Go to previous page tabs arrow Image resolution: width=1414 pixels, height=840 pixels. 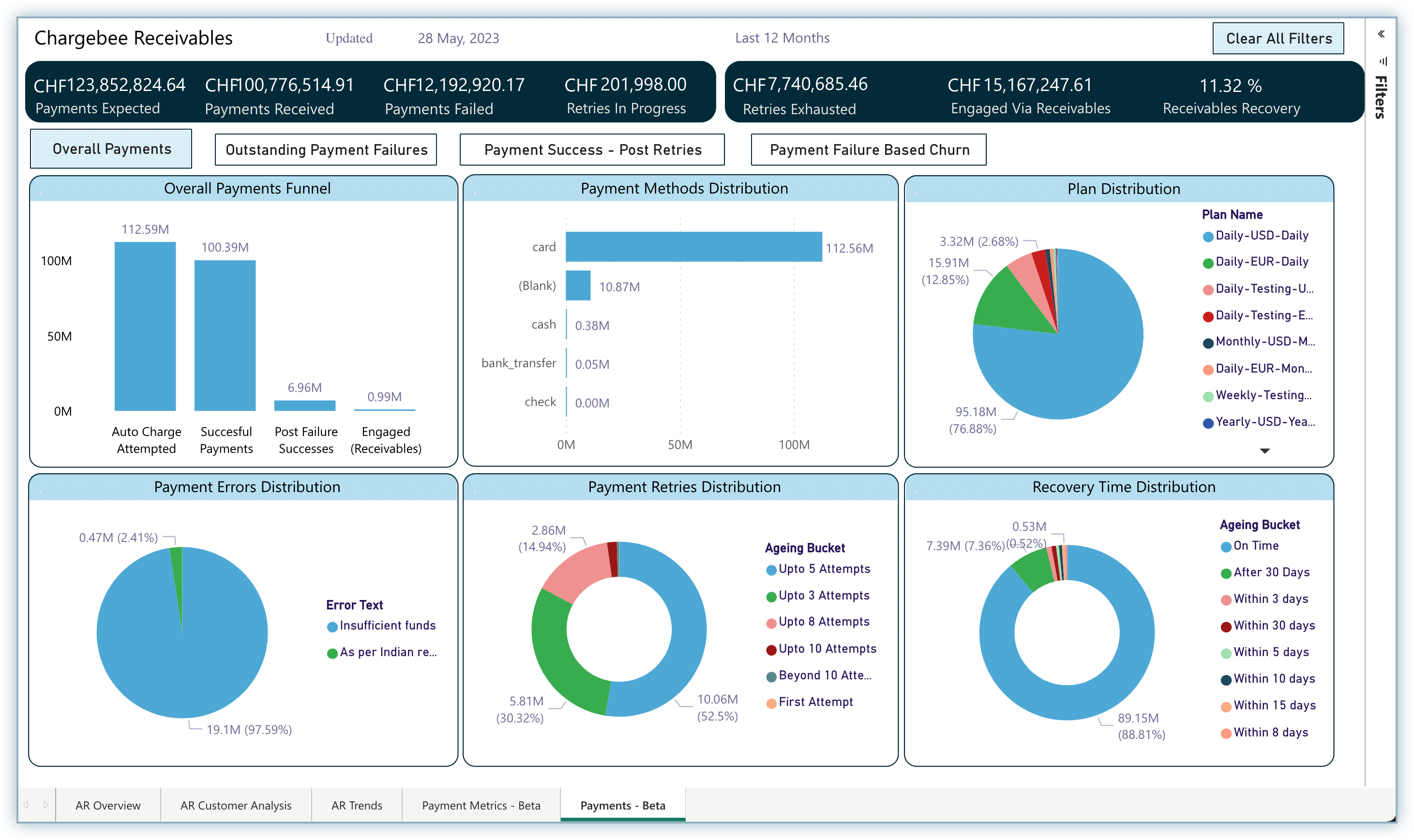pyautogui.click(x=26, y=804)
